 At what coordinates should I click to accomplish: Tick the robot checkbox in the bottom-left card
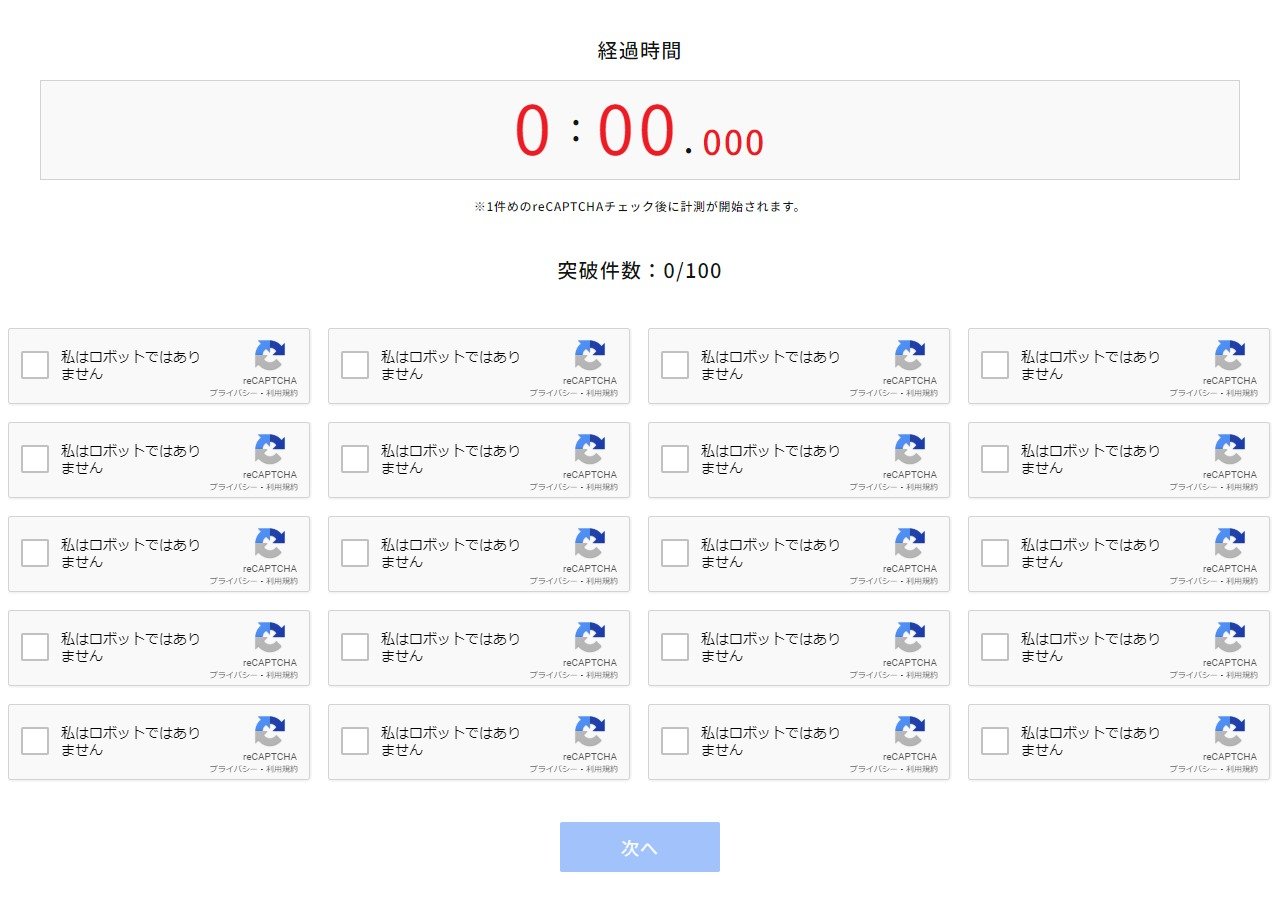[34, 741]
